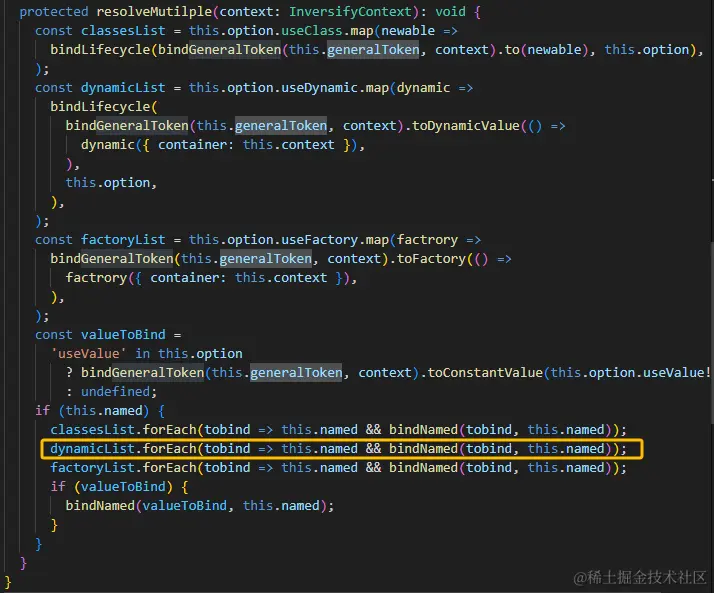Click dynamicList in its const declaration
Screen dimensions: 714x593
click(123, 87)
